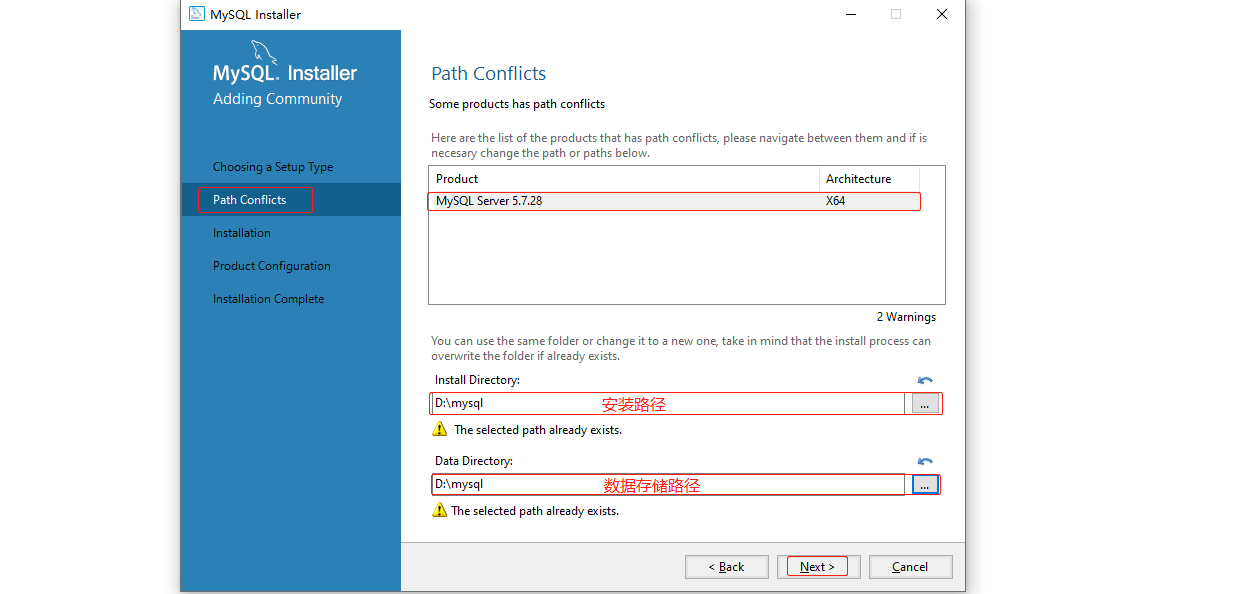Image resolution: width=1255 pixels, height=594 pixels.
Task: Click the Next button
Action: tap(817, 567)
